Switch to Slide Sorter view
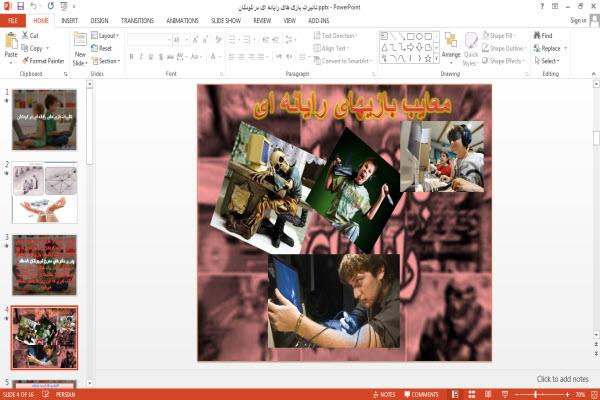The width and height of the screenshot is (600, 400). [x=472, y=394]
